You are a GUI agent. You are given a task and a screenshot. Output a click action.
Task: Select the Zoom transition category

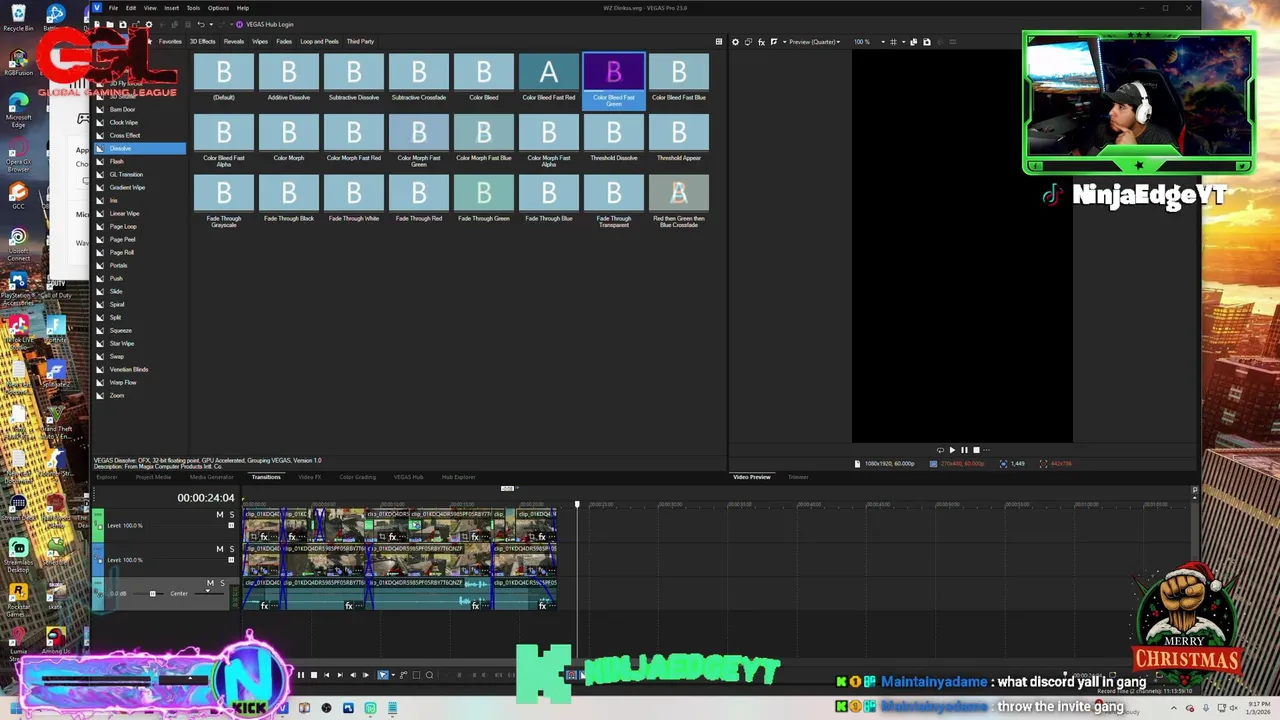click(117, 395)
